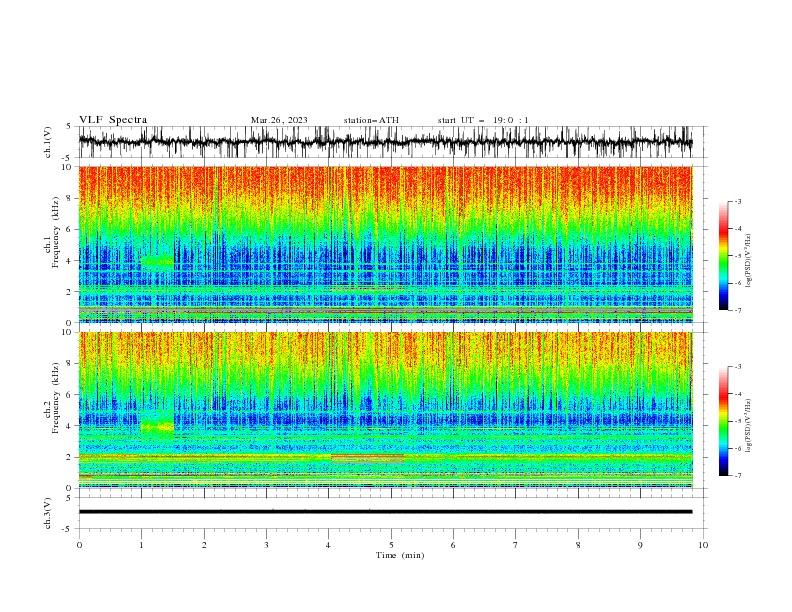Click the ch.1 color bar "log(PSD)(V²/Hz)" label
The image size is (792, 612).
tap(749, 261)
